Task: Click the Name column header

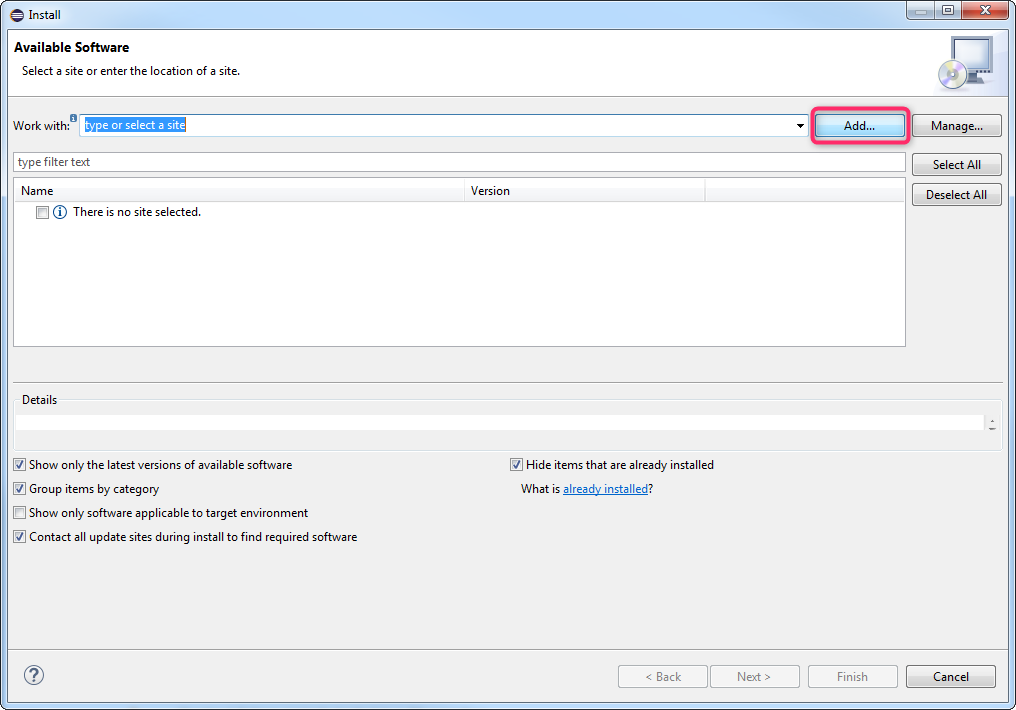Action: click(239, 191)
